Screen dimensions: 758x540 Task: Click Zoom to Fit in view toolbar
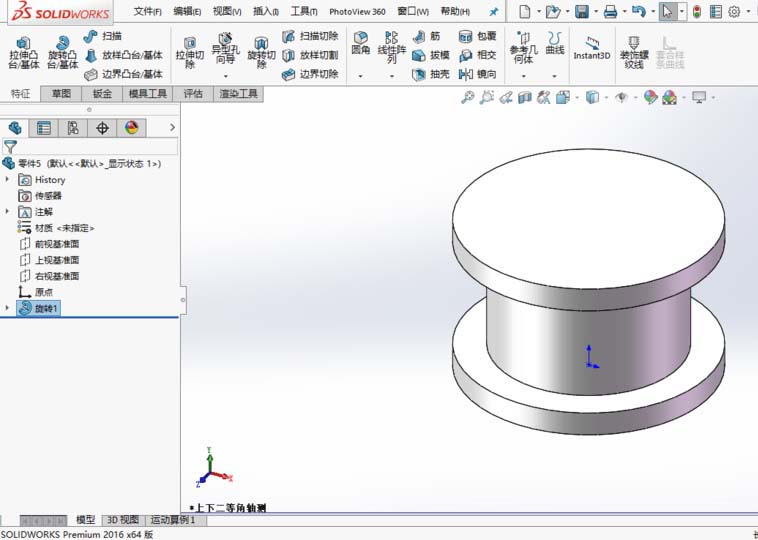click(x=467, y=97)
